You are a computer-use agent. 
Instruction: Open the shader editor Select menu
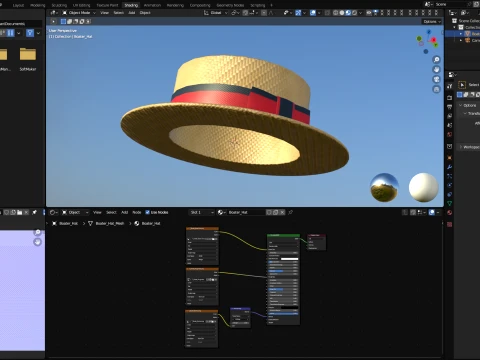tap(111, 212)
